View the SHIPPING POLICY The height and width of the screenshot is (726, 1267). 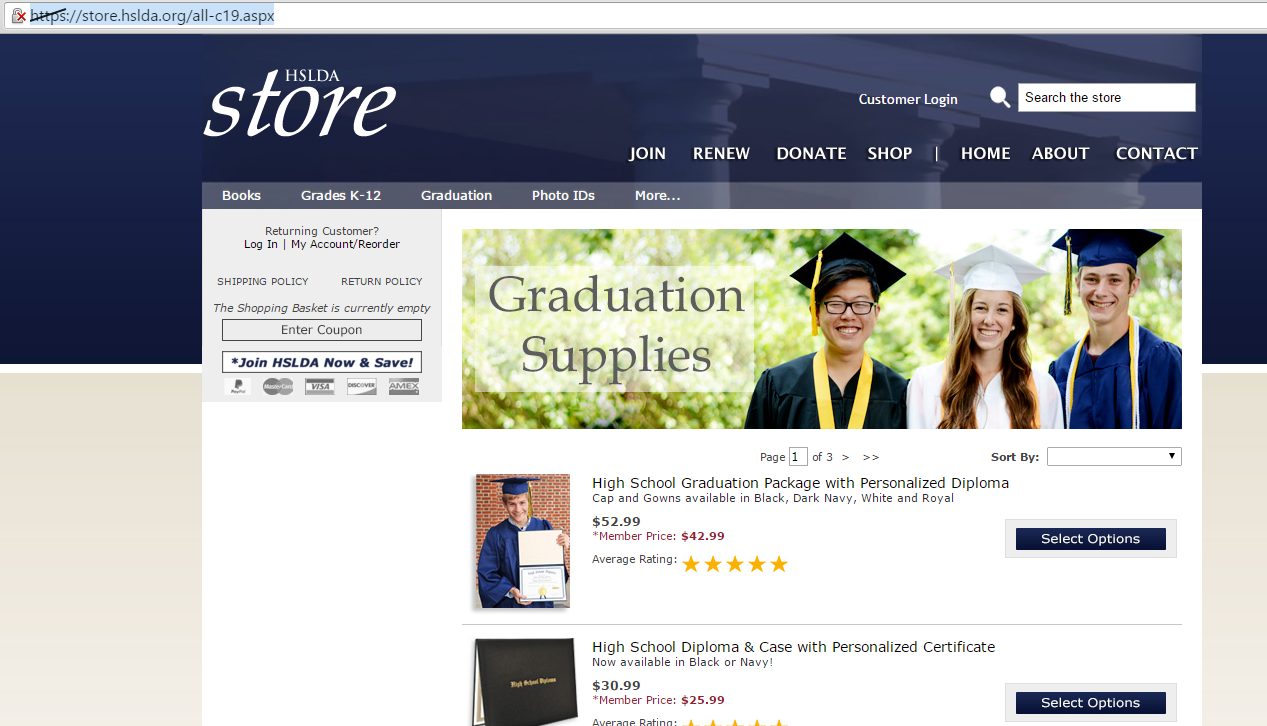(263, 282)
